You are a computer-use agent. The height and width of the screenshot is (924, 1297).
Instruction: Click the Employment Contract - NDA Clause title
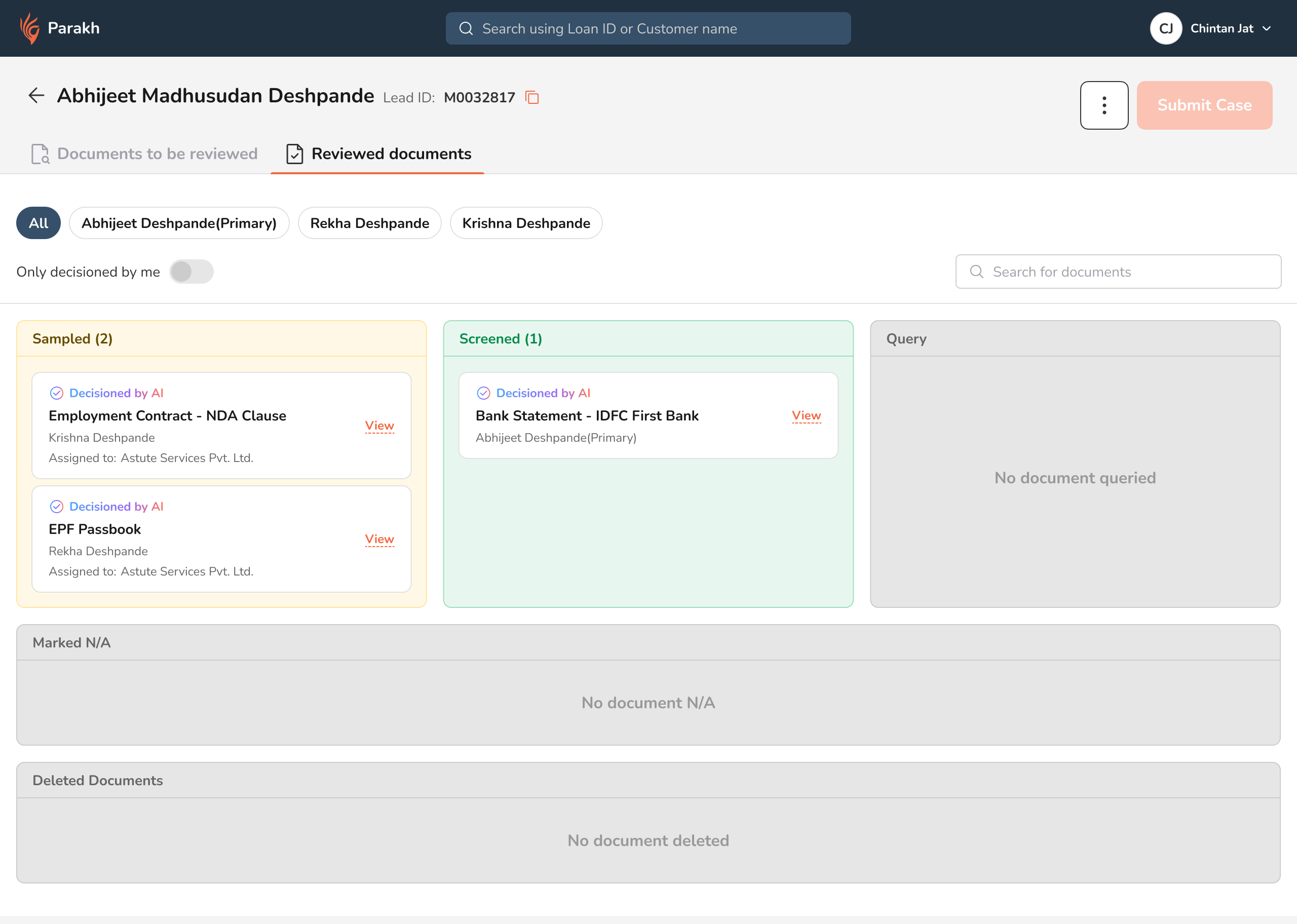point(167,416)
